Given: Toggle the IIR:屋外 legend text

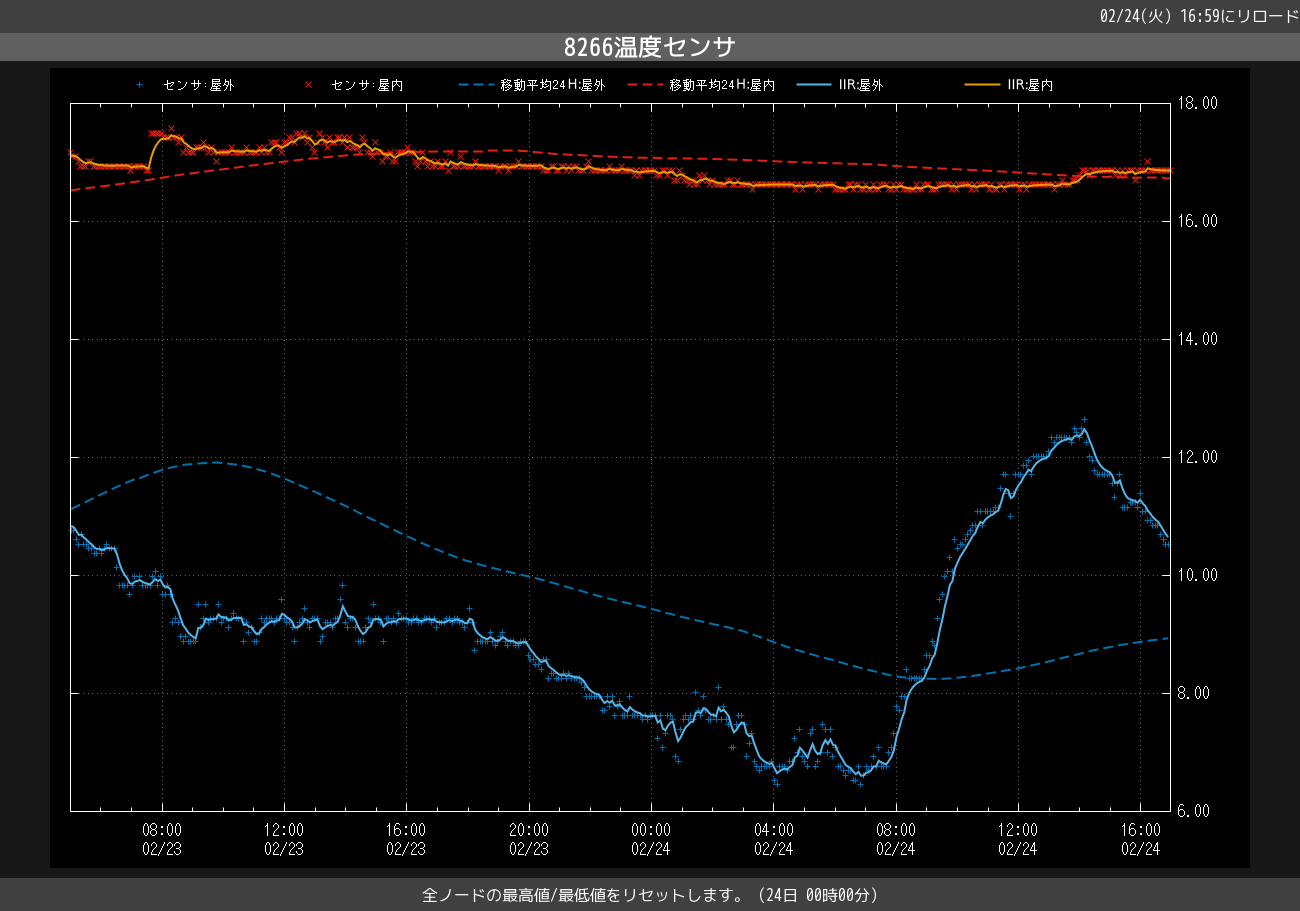Looking at the screenshot, I should click(x=861, y=86).
